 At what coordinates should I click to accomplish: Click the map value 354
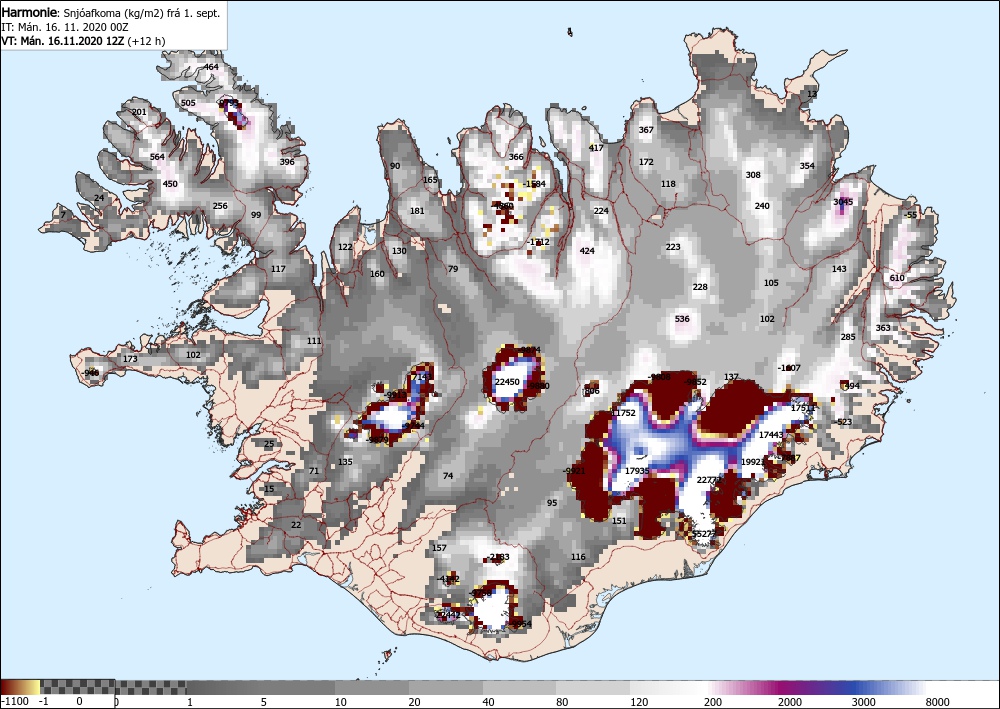point(807,166)
